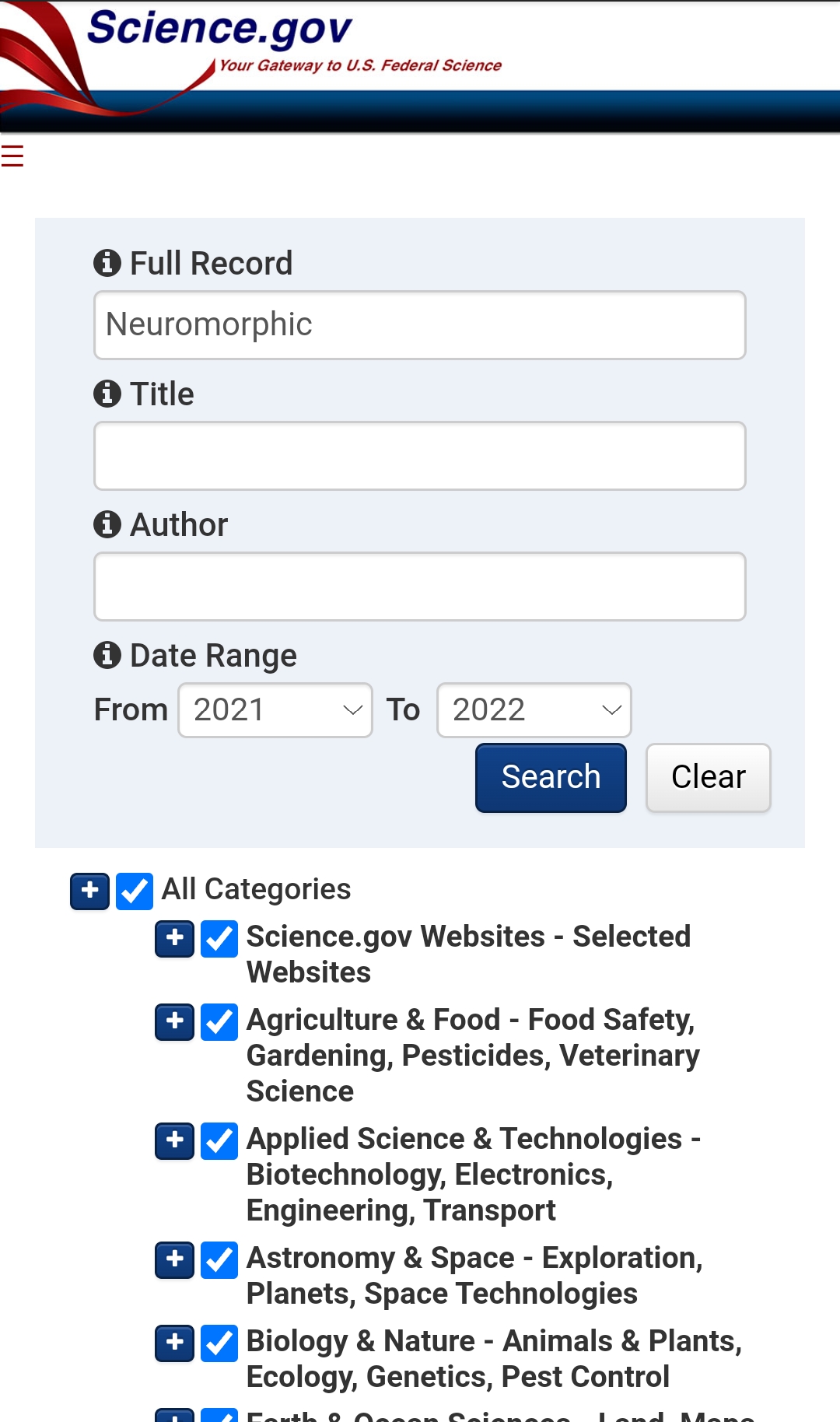The width and height of the screenshot is (840, 1422).
Task: Expand Science.gov Websites category
Action: (174, 938)
